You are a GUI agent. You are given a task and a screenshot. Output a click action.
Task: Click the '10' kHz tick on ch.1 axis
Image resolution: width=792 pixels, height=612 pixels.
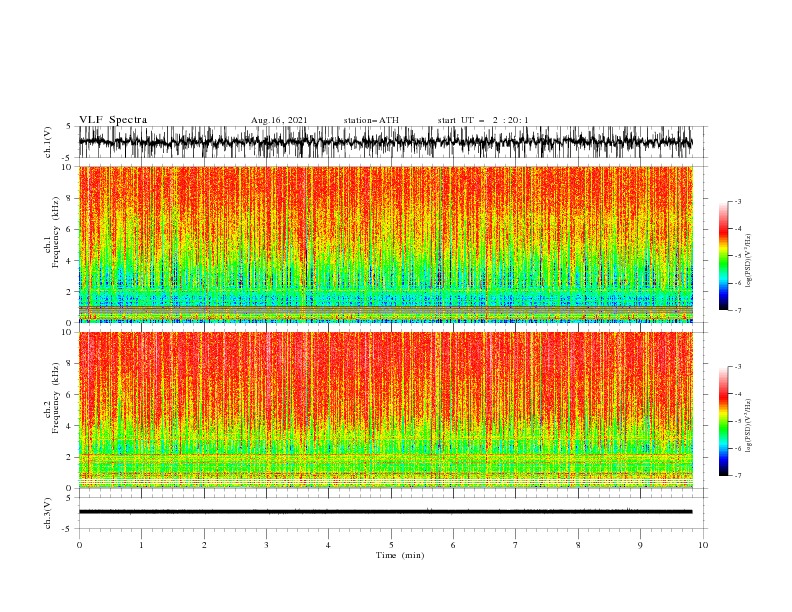[68, 167]
